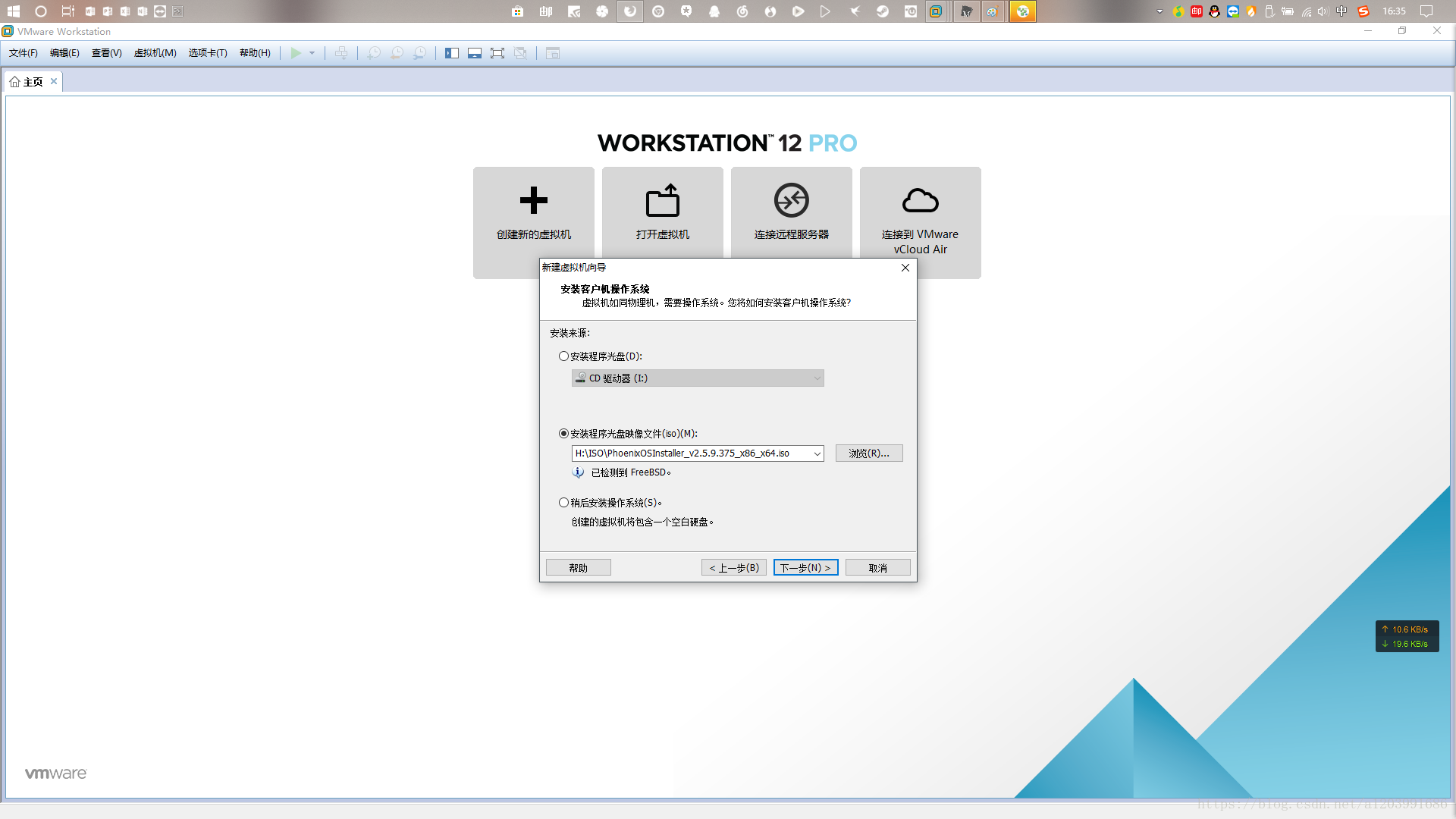Click the create new virtual machine plus icon

point(533,201)
